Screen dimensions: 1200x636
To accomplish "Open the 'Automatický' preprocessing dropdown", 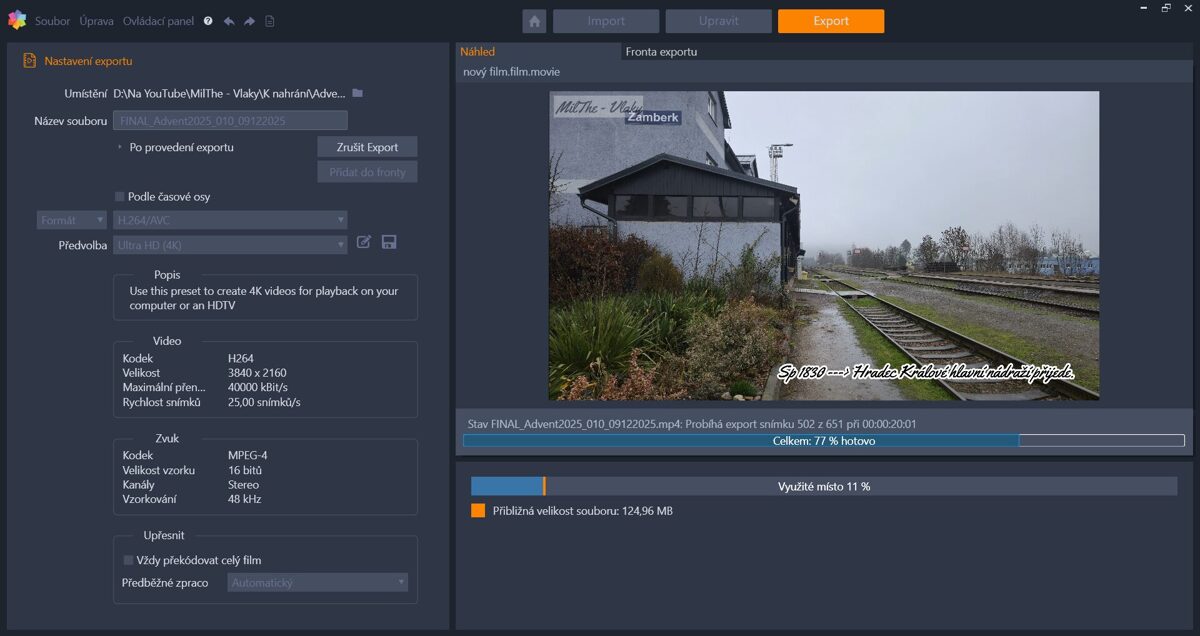I will tap(318, 582).
